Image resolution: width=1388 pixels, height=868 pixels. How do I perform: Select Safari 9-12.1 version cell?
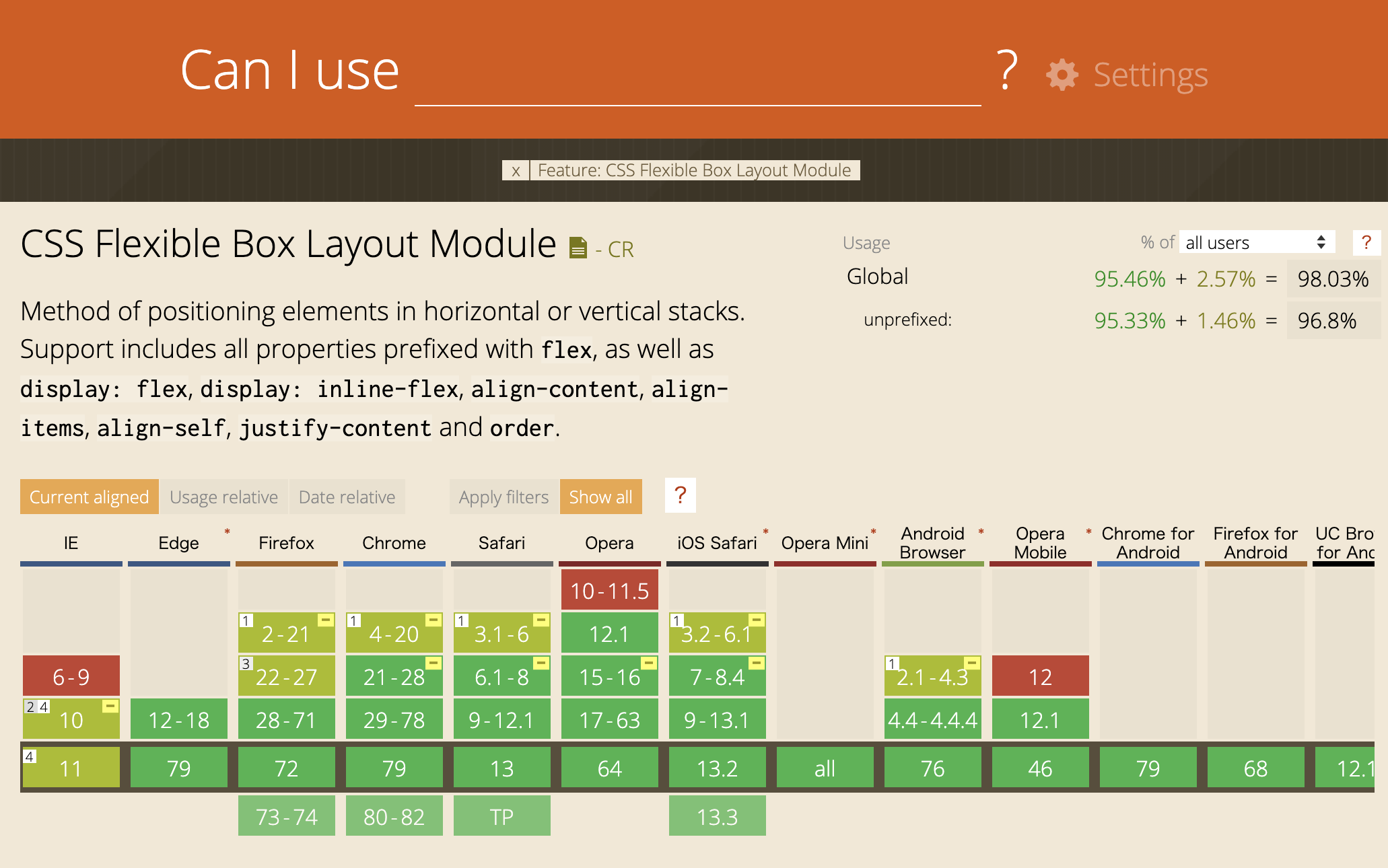[x=502, y=719]
